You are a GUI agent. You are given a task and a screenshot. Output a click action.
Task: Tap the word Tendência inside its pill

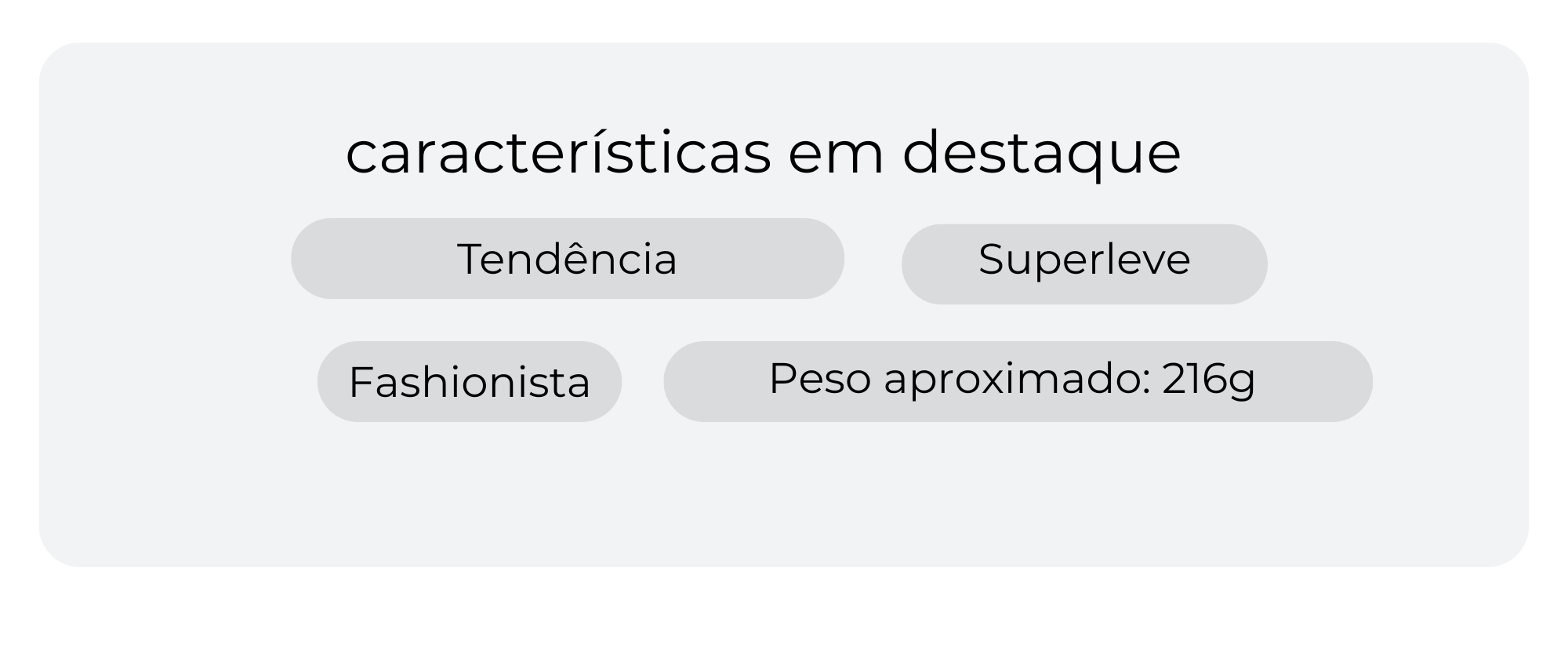click(x=568, y=258)
